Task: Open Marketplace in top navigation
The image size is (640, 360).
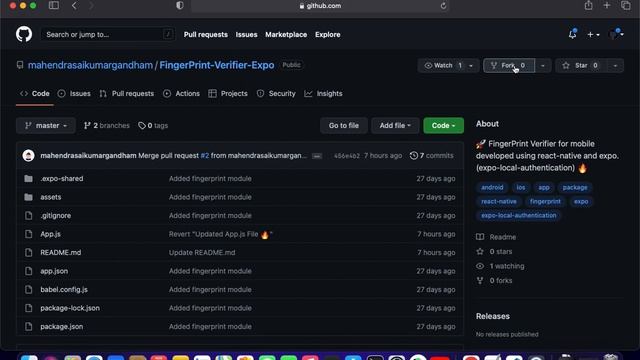Action: tap(286, 34)
